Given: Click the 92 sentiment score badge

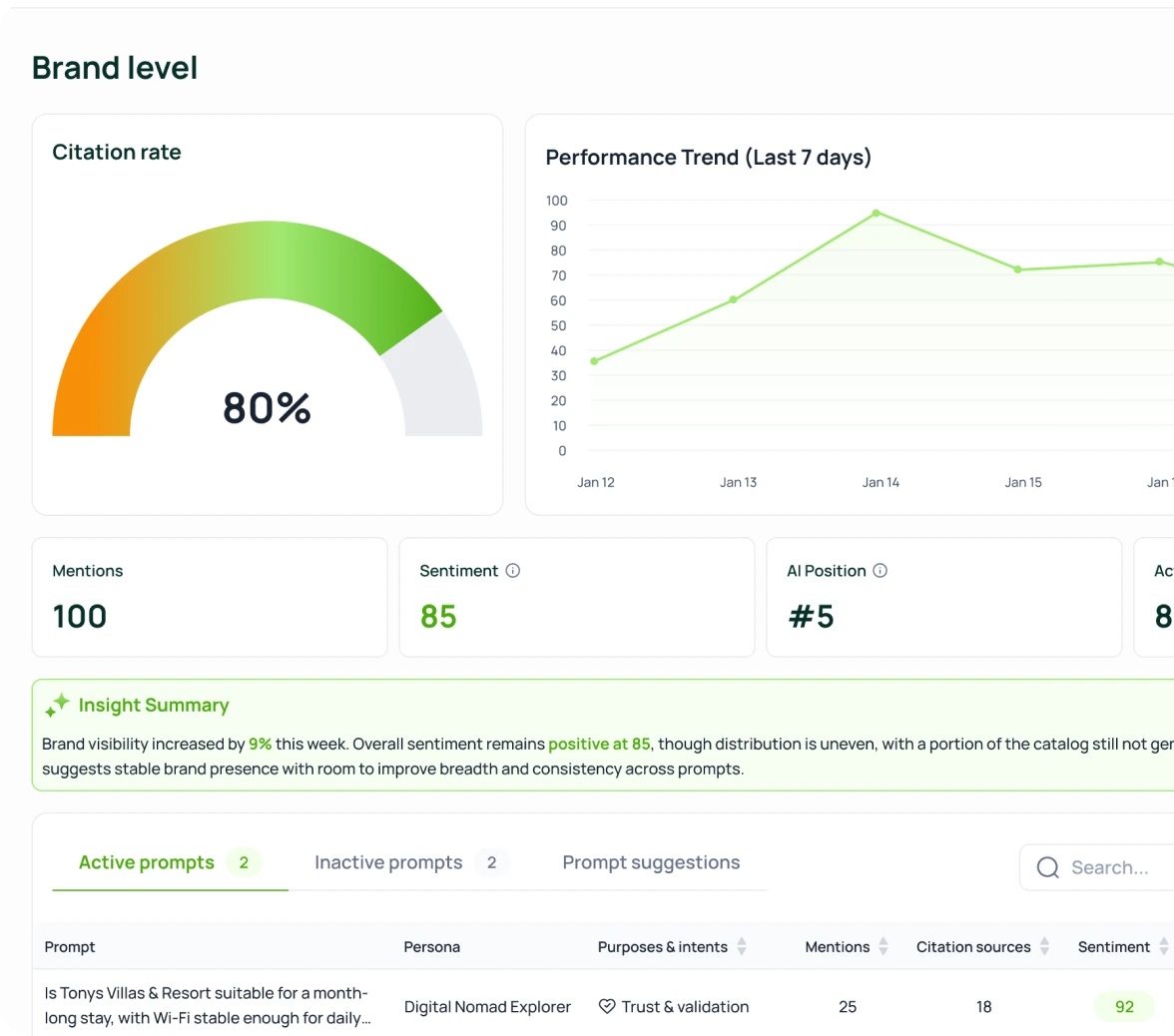Looking at the screenshot, I should click(x=1124, y=1006).
